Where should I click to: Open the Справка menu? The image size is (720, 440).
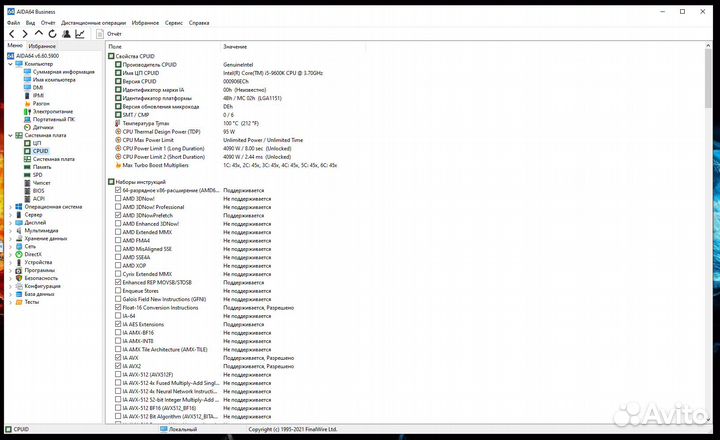tap(199, 23)
